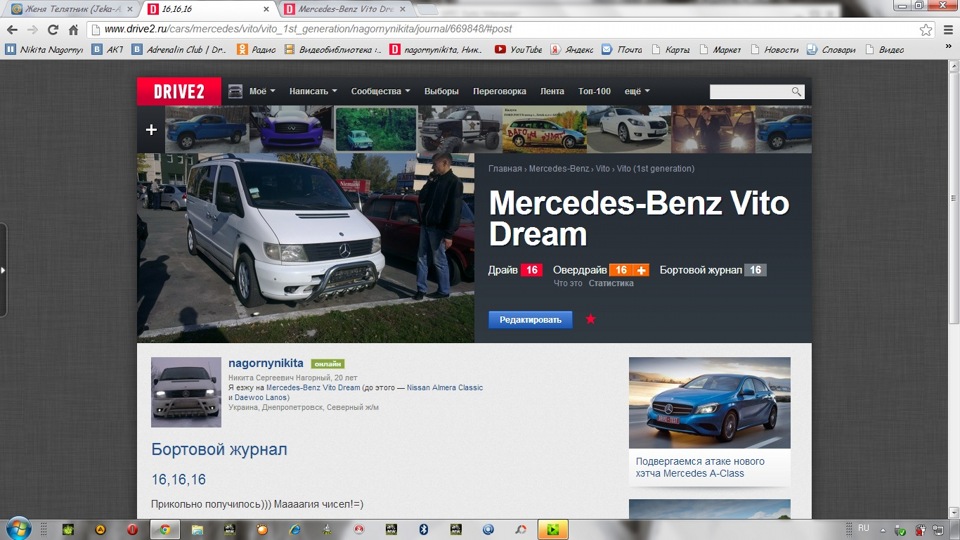This screenshot has width=960, height=540.
Task: Open the Что это link
Action: 568,283
